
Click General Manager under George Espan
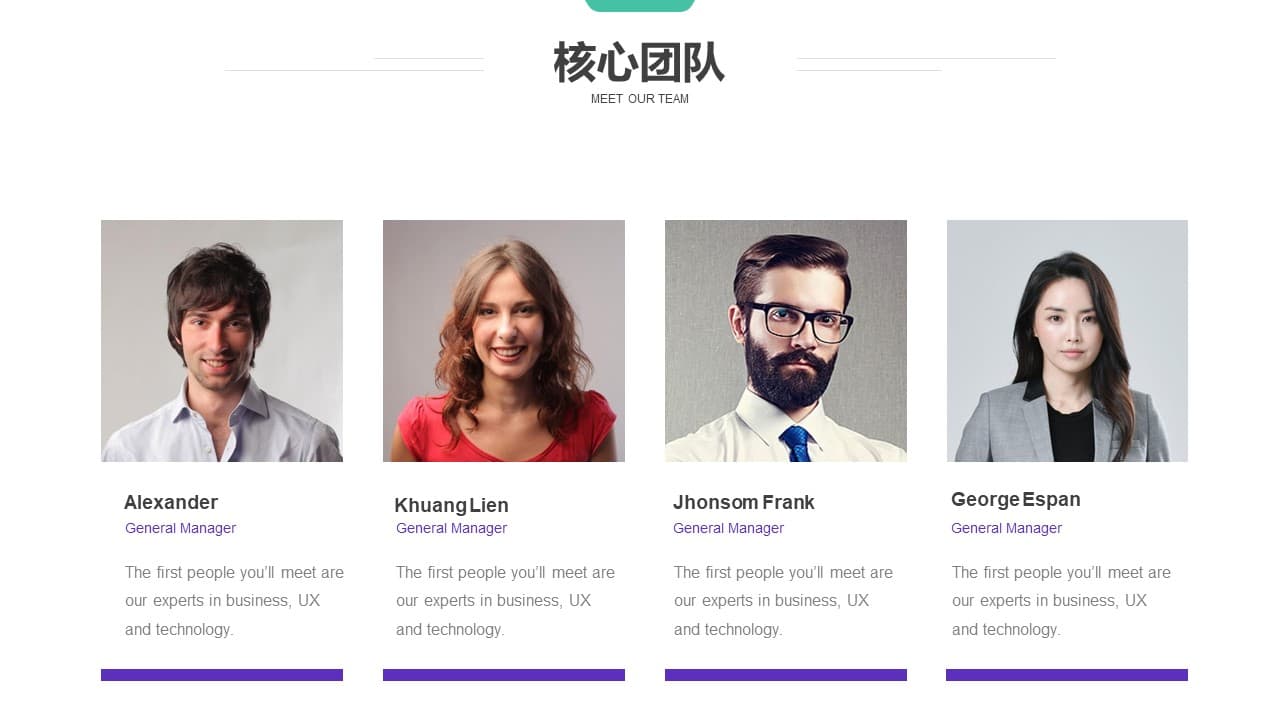(1007, 528)
